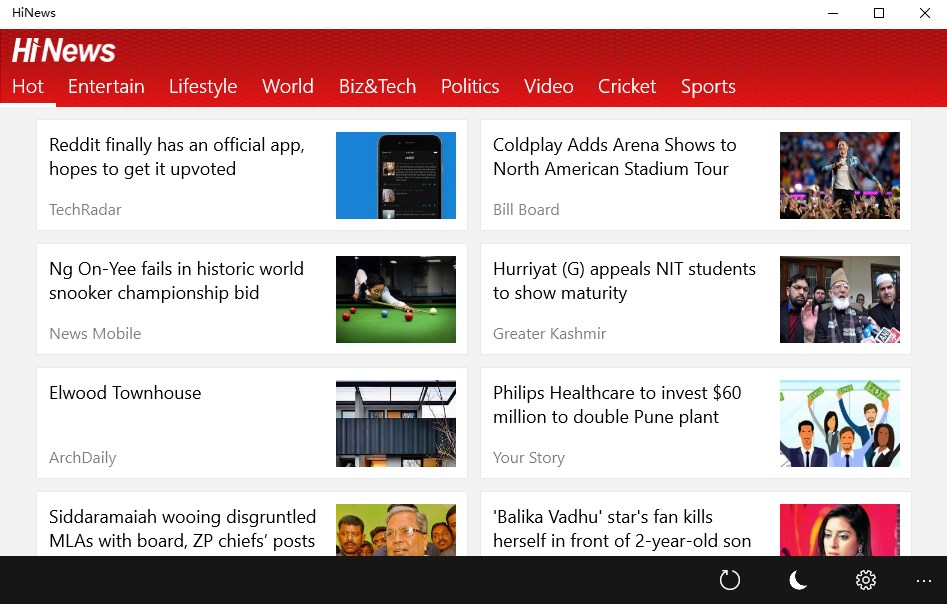Switch to the Hot tab
This screenshot has width=947, height=604.
pos(28,86)
